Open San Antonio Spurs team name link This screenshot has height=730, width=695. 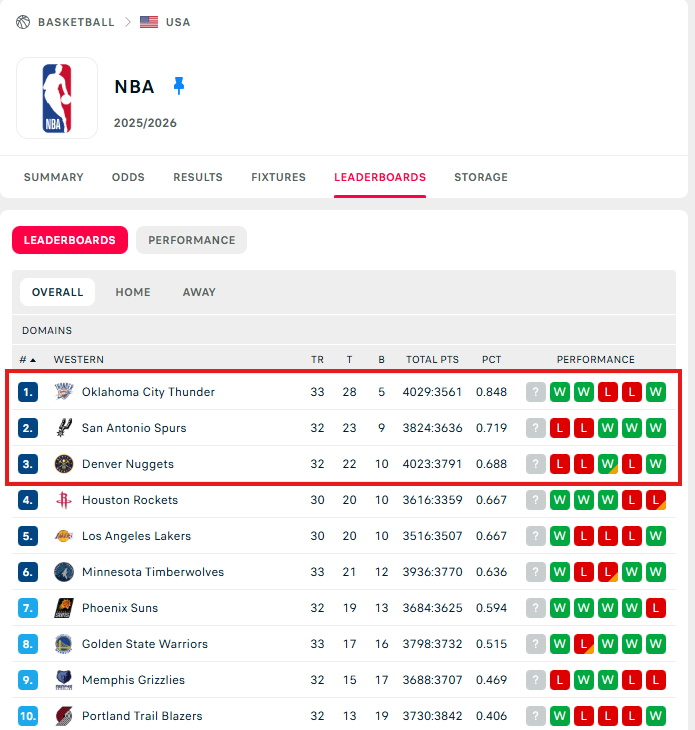134,428
